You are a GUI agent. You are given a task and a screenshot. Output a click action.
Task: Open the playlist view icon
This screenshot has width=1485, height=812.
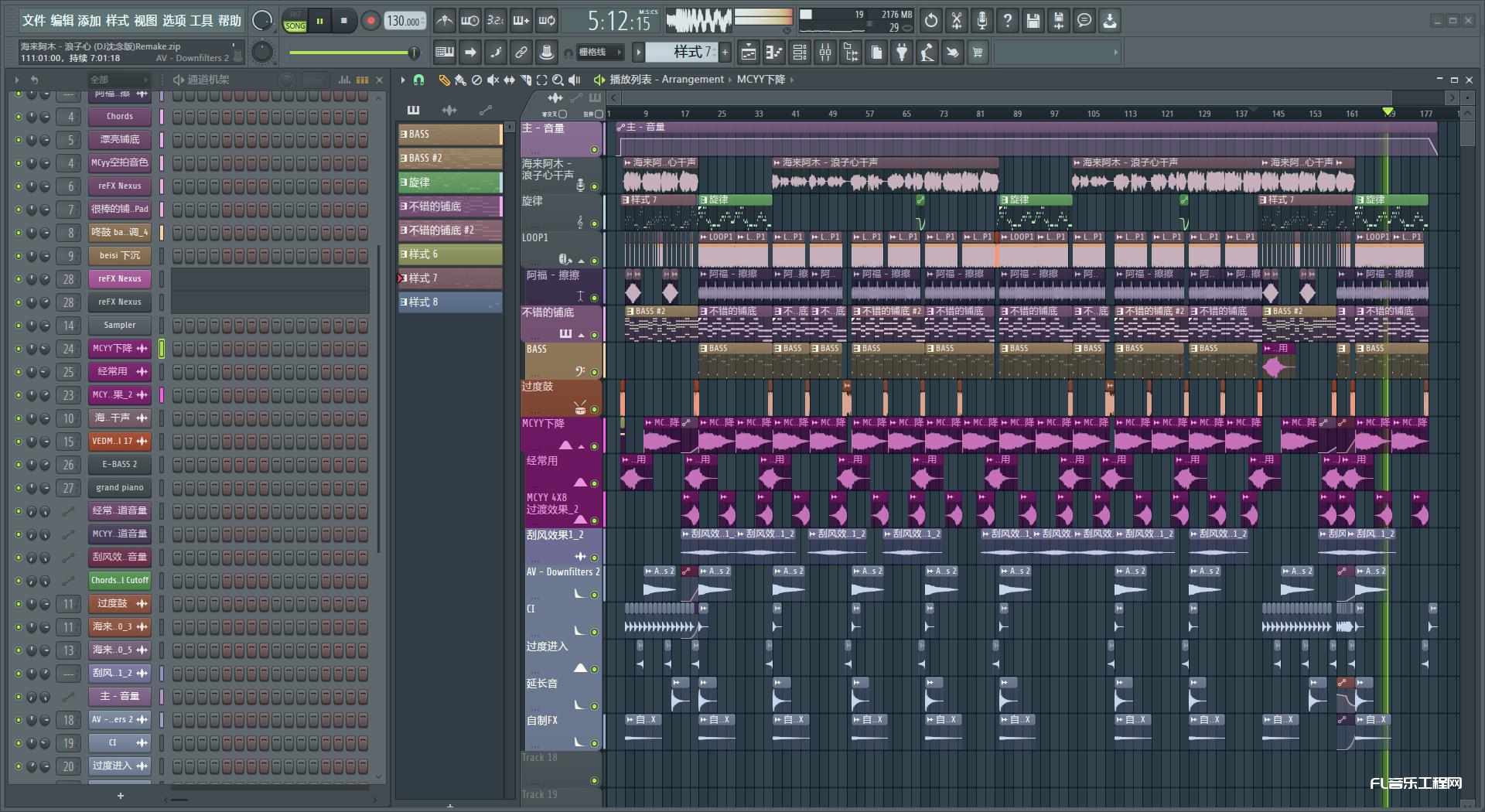point(749,53)
